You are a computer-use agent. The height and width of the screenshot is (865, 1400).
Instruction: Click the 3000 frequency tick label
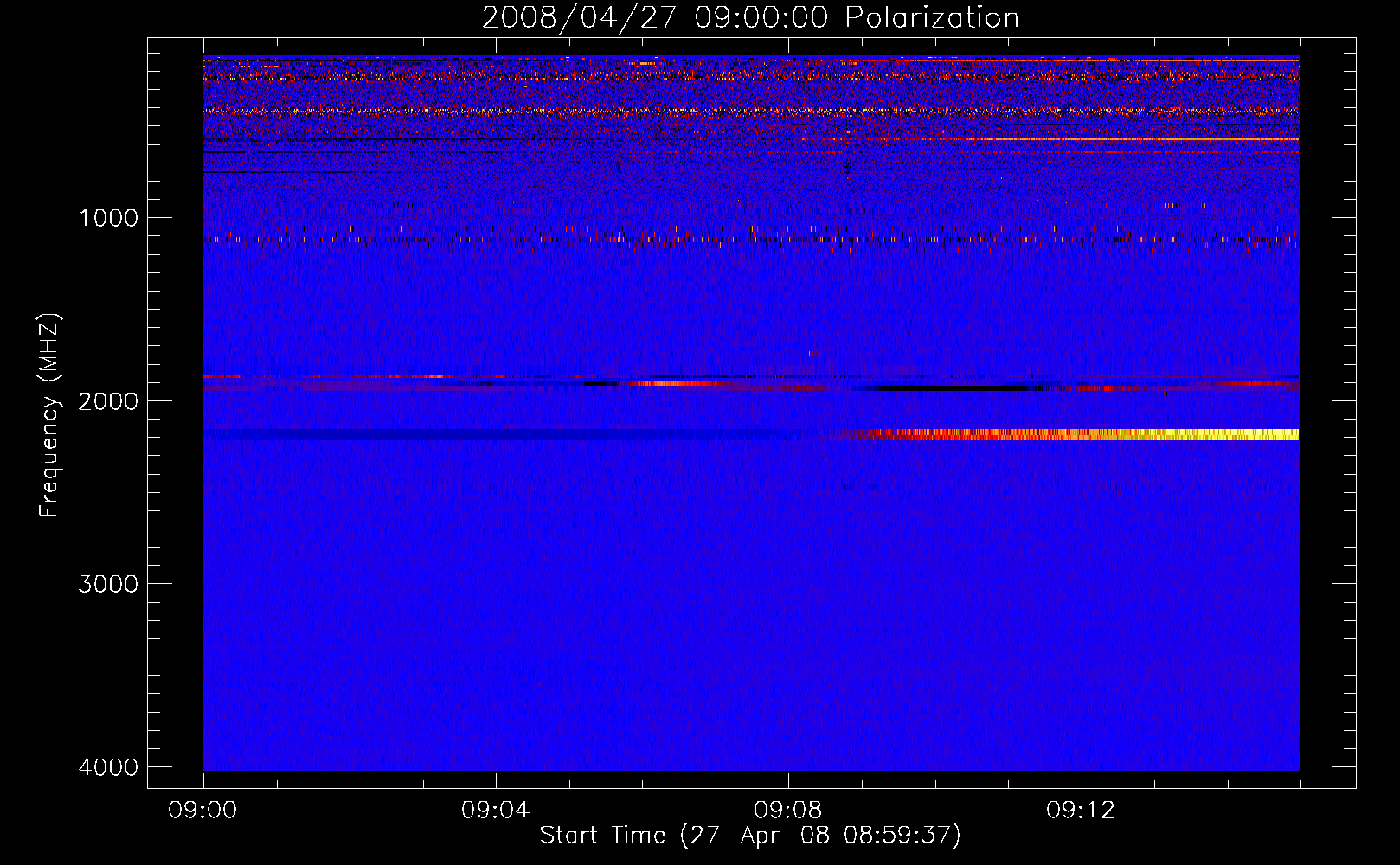[x=108, y=584]
